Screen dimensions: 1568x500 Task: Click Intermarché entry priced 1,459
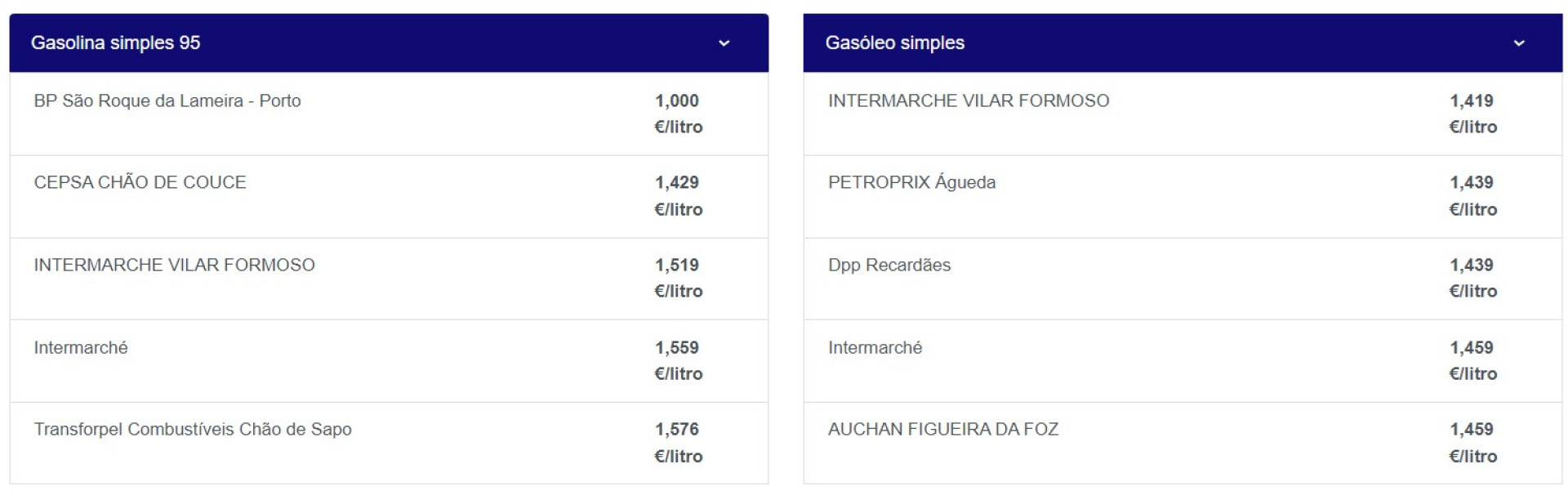coord(875,347)
